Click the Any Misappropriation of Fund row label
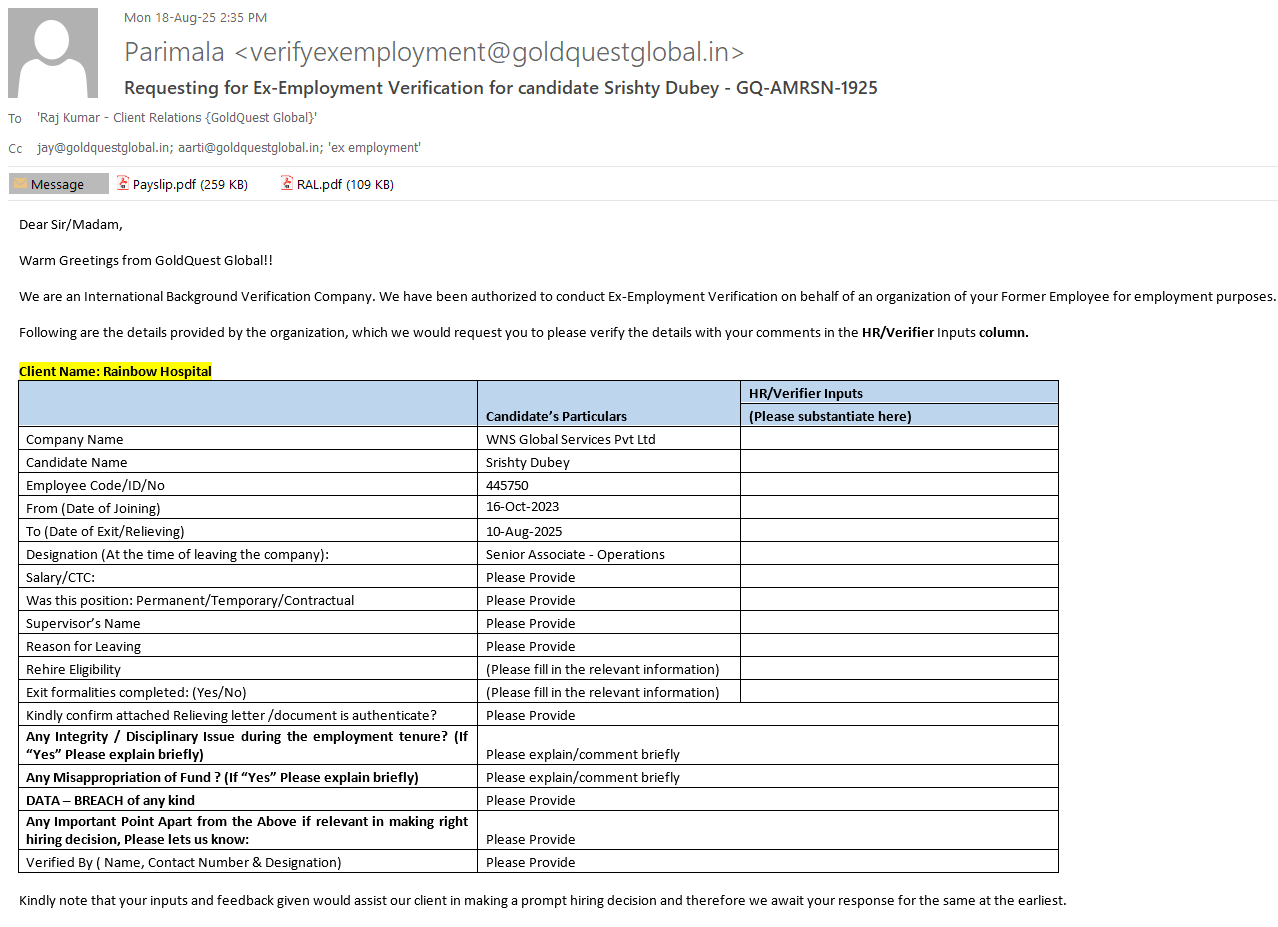The height and width of the screenshot is (927, 1278). point(222,777)
